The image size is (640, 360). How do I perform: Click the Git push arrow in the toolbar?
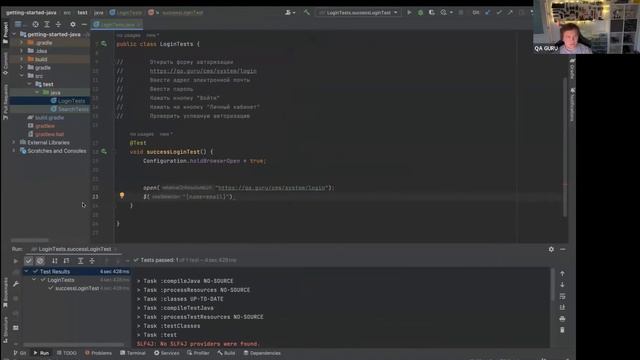[x=510, y=13]
